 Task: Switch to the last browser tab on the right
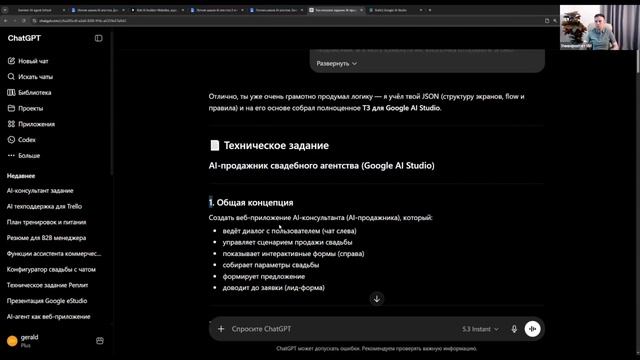click(396, 10)
